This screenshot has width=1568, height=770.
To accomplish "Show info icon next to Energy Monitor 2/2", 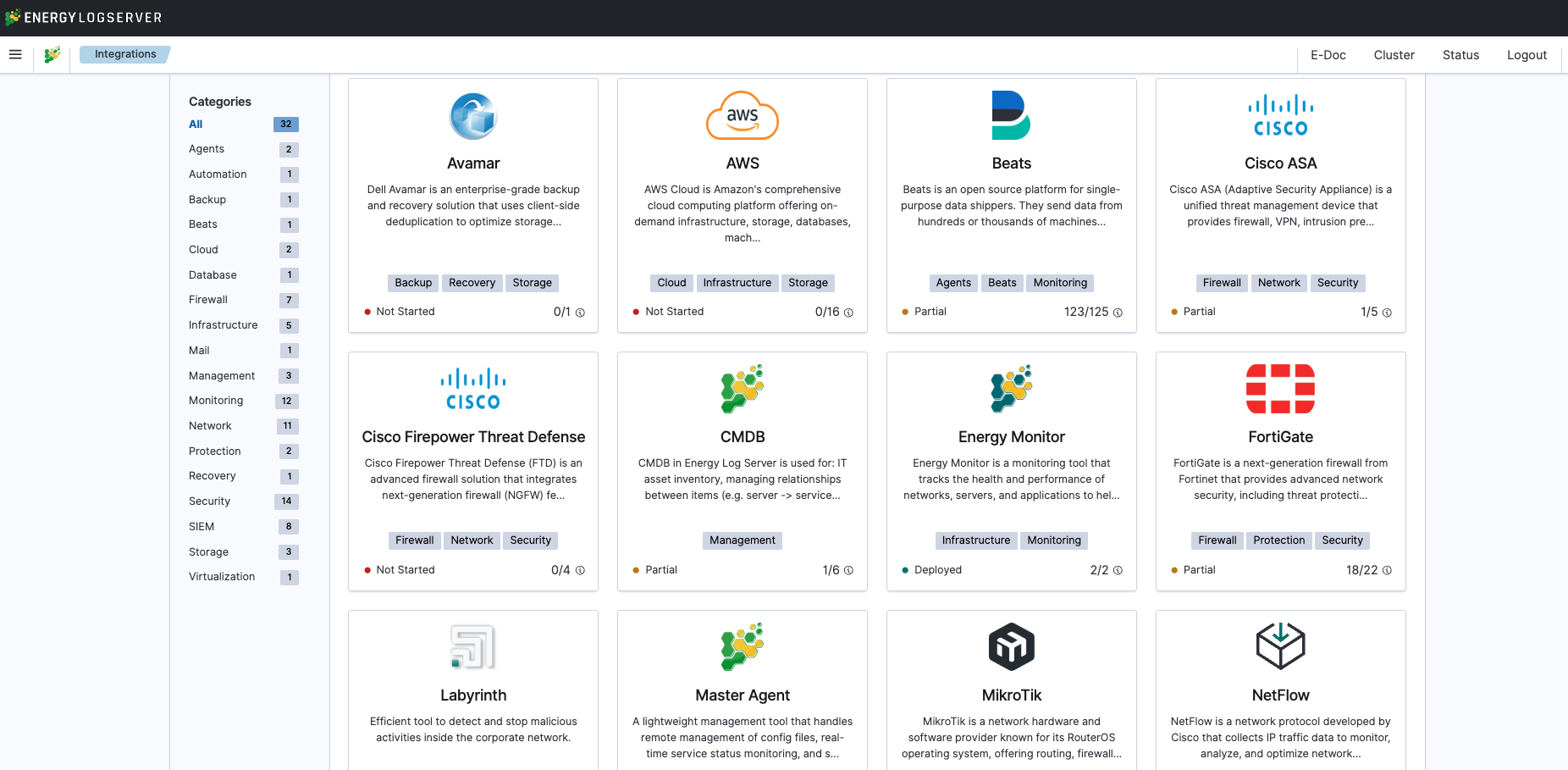I will (1118, 570).
